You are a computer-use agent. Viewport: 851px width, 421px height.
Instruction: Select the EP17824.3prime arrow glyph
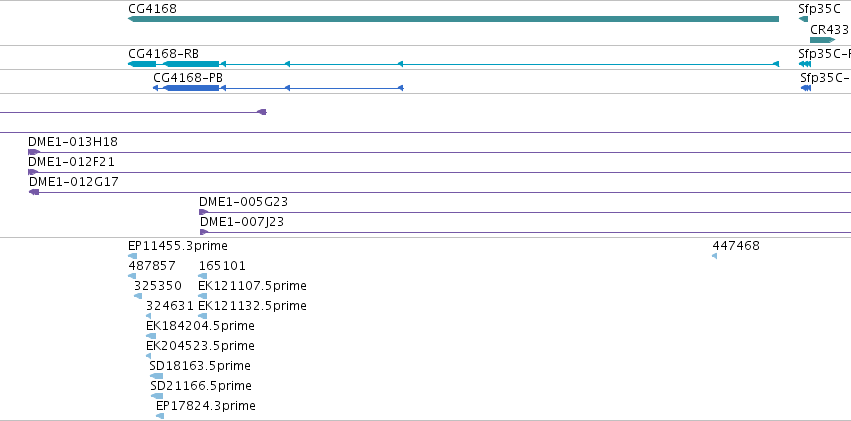[x=160, y=416]
